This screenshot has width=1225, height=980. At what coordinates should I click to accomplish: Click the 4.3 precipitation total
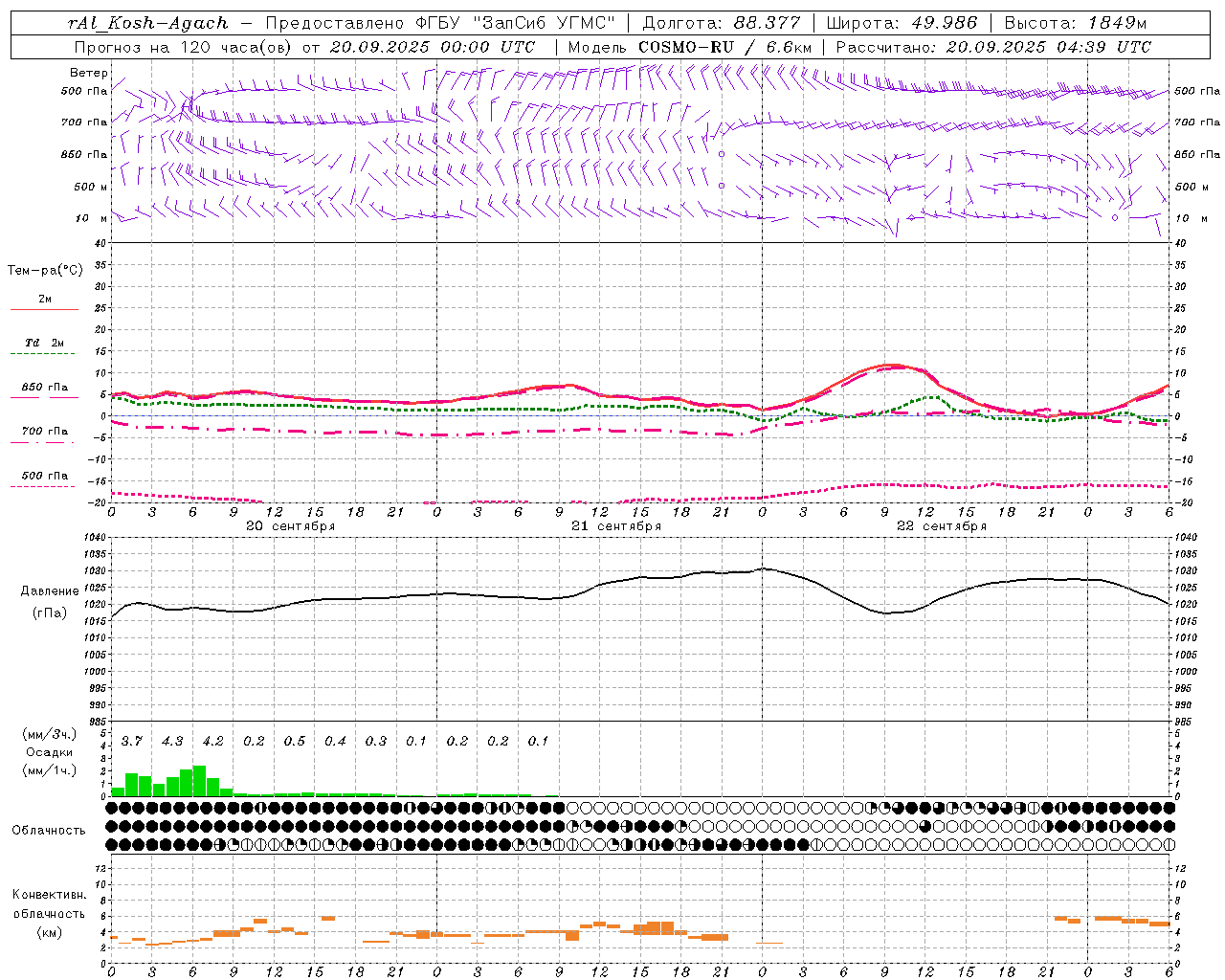tap(172, 742)
